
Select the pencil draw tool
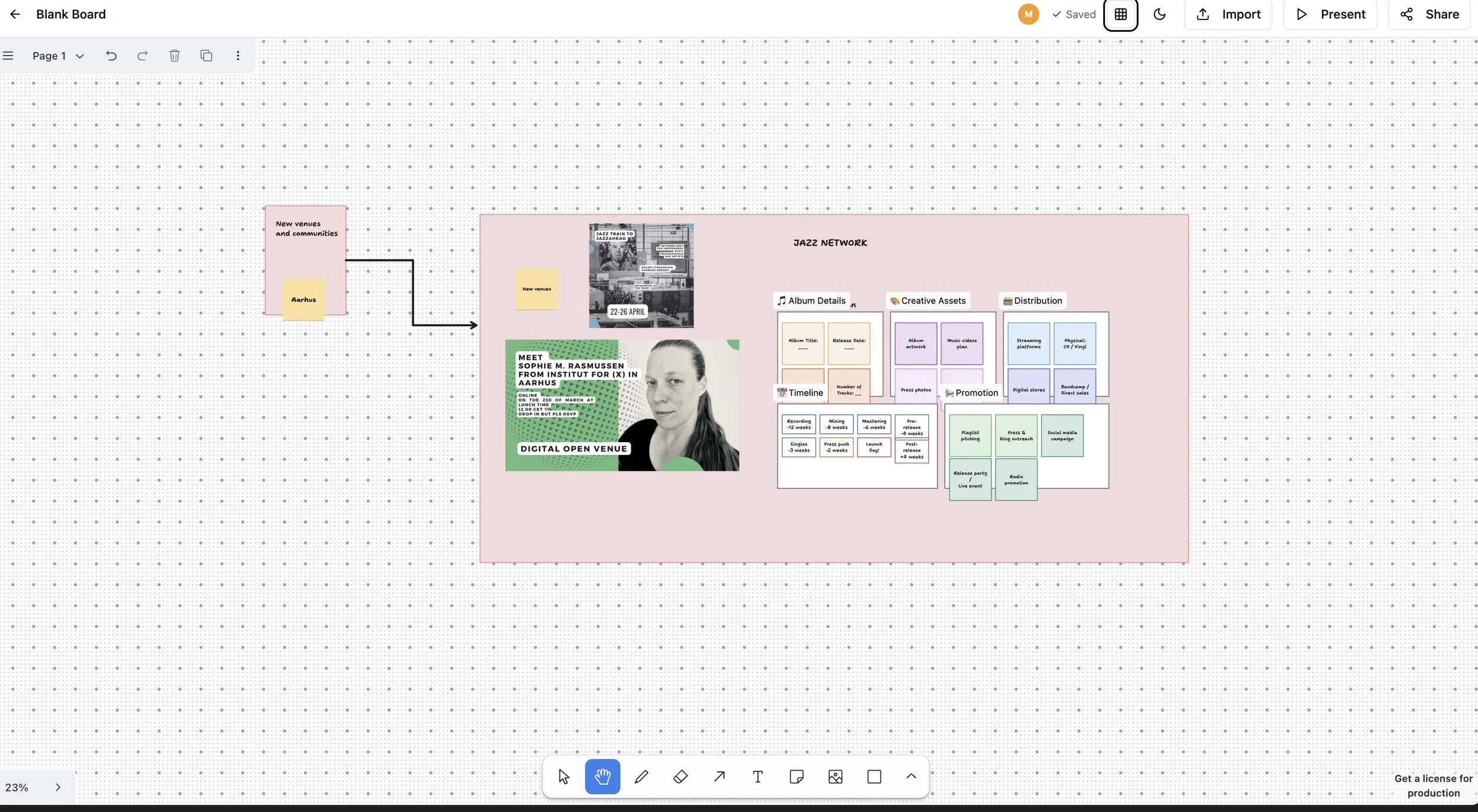(641, 777)
